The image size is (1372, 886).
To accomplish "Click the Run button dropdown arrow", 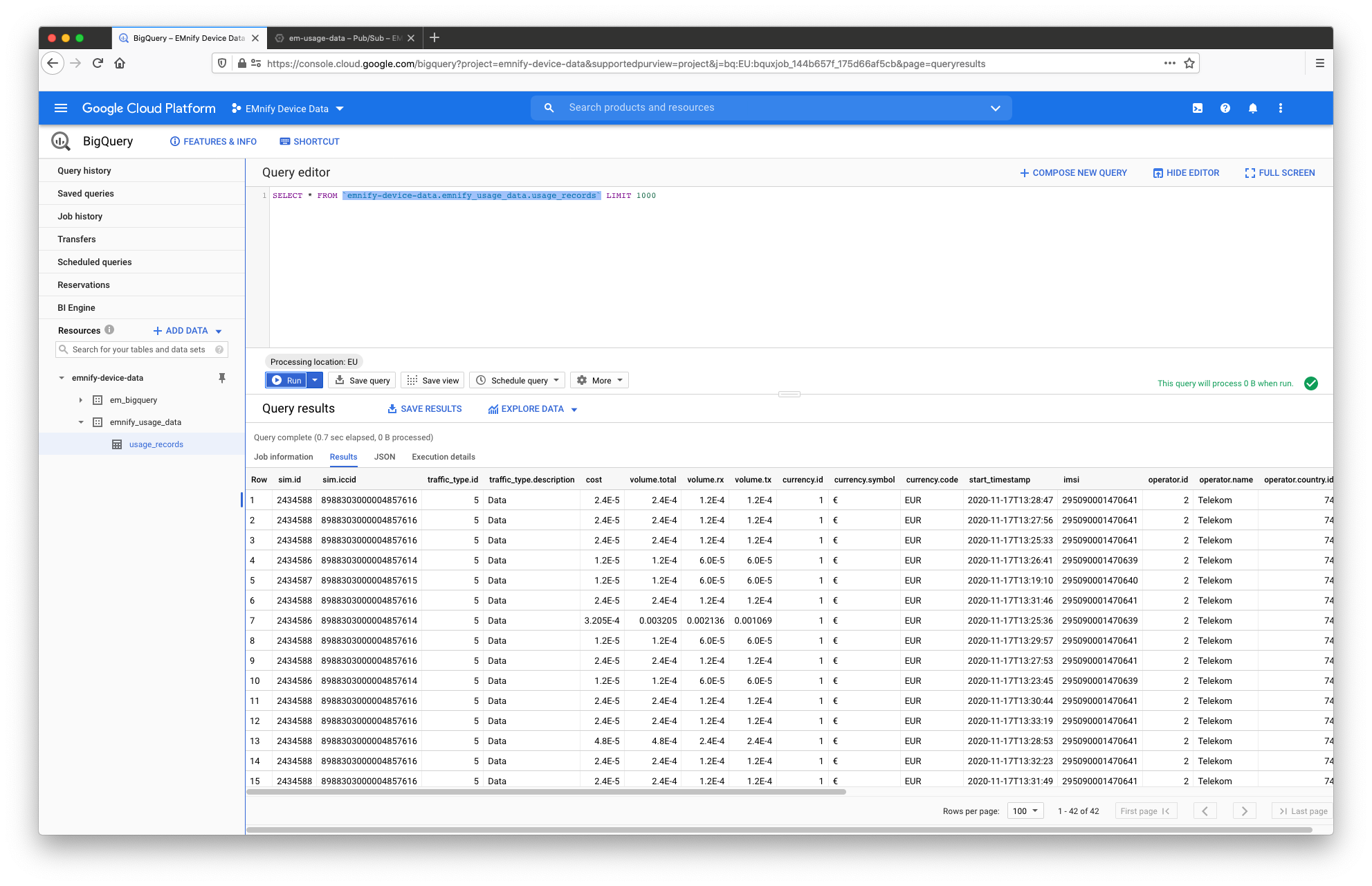I will (315, 380).
